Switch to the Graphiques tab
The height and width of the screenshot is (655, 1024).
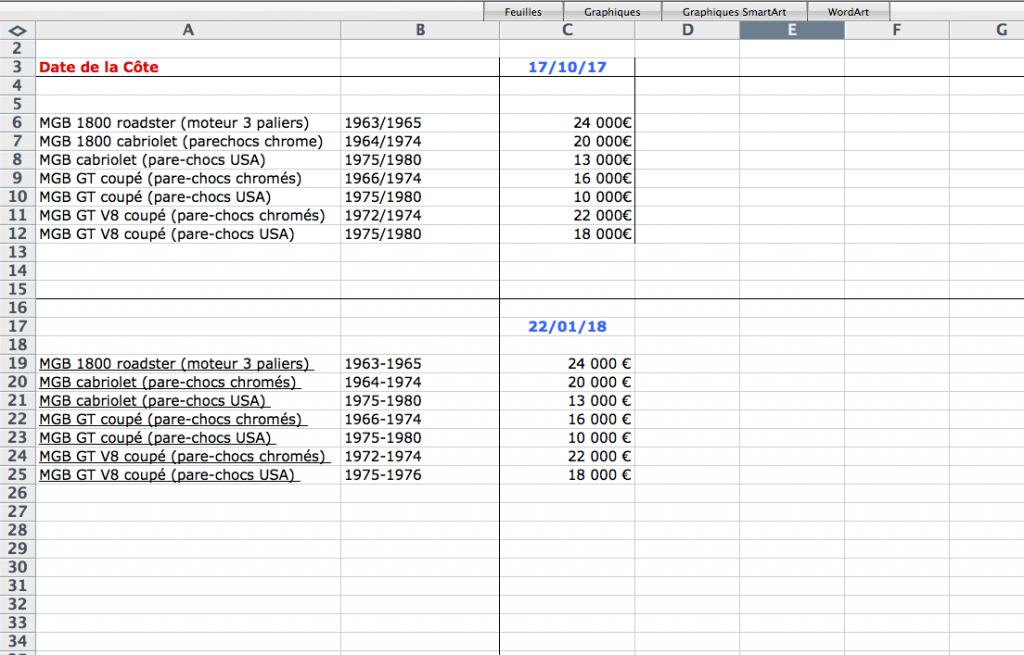pyautogui.click(x=612, y=12)
